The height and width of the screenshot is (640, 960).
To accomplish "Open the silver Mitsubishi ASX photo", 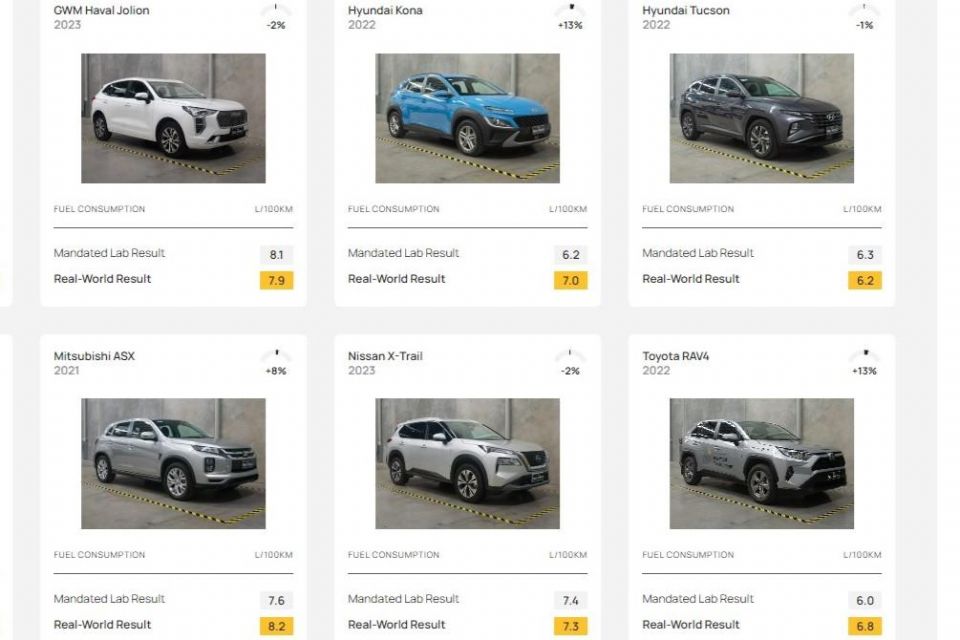I will pyautogui.click(x=173, y=464).
